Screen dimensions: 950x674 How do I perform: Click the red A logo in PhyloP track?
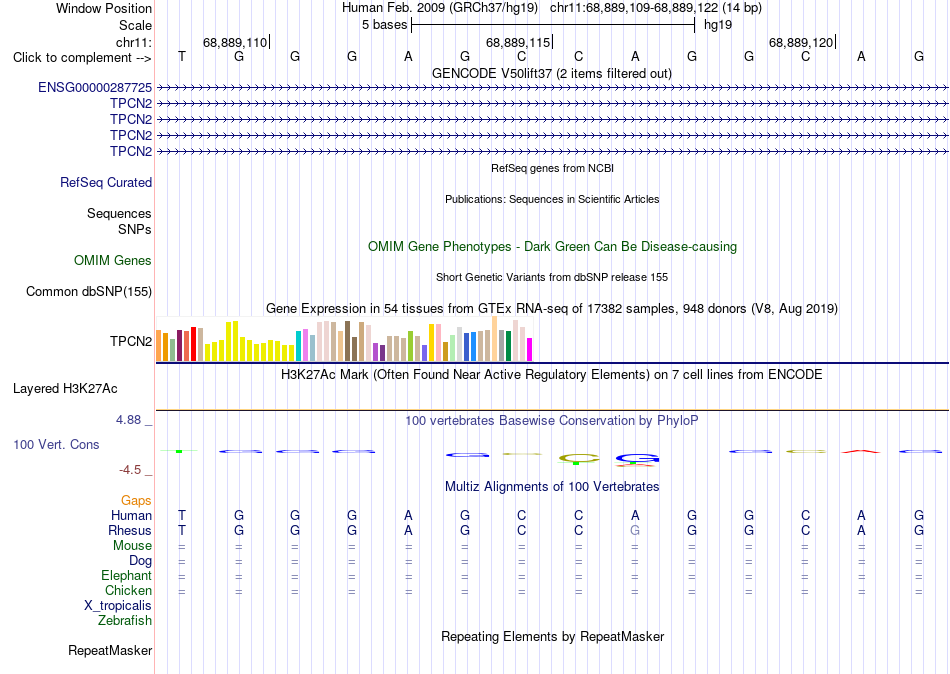tap(862, 451)
